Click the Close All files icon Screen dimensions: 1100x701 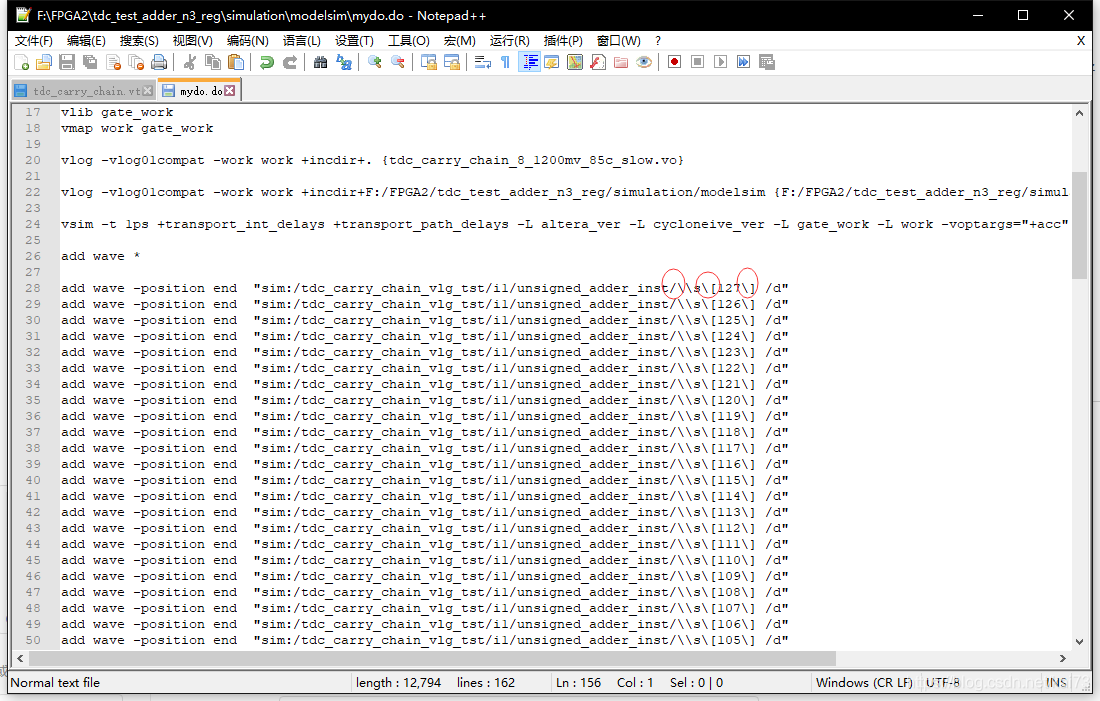137,62
